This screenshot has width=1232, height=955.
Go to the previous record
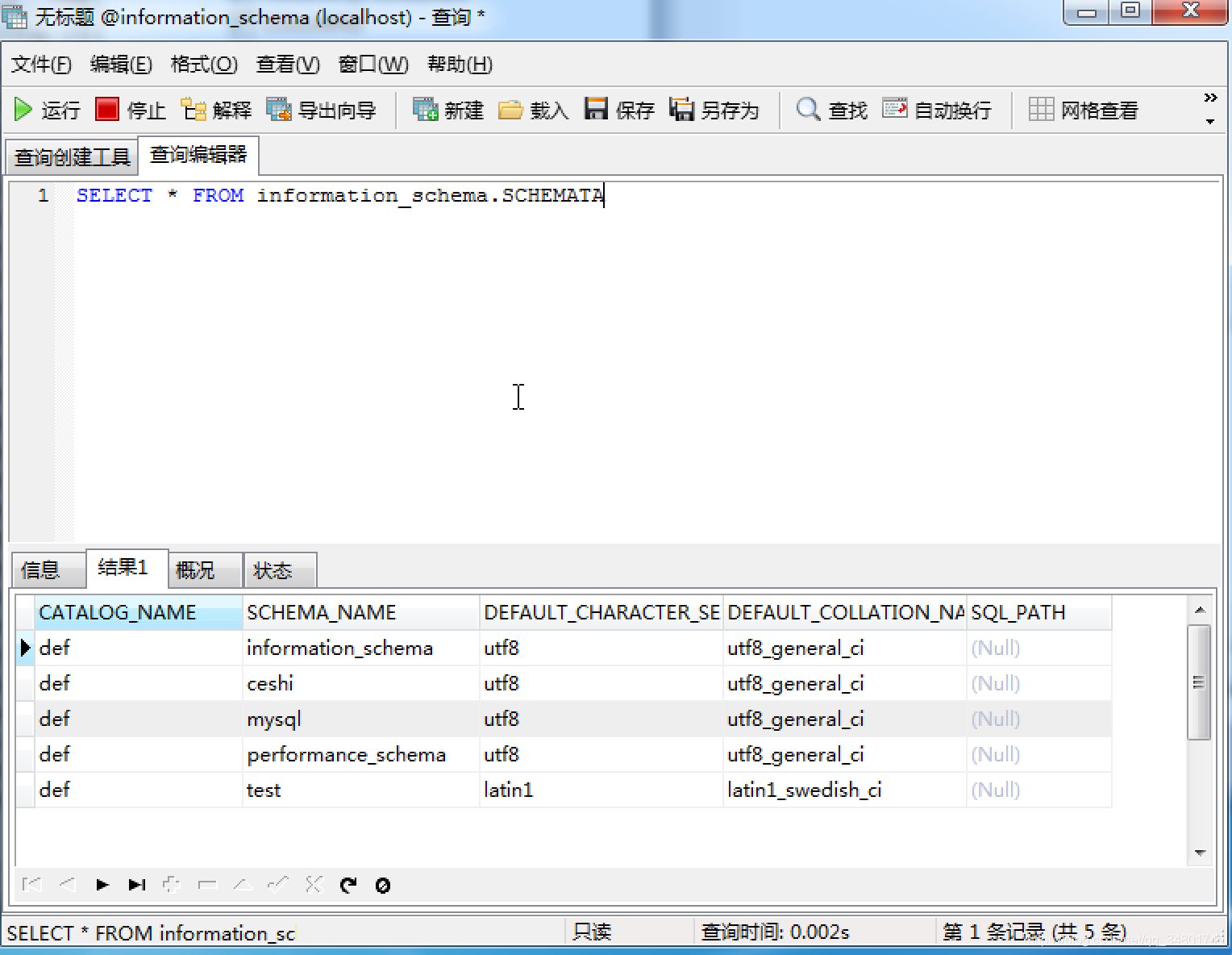(68, 885)
